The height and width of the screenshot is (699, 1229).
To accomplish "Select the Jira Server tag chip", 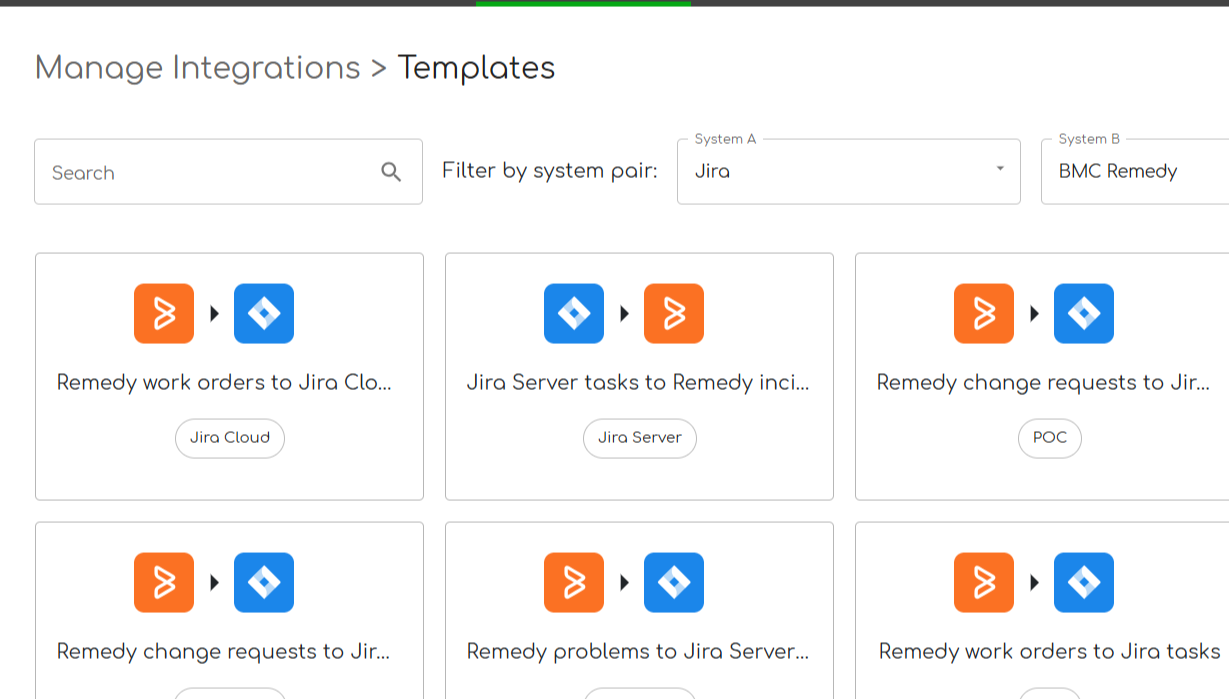I will click(x=640, y=438).
